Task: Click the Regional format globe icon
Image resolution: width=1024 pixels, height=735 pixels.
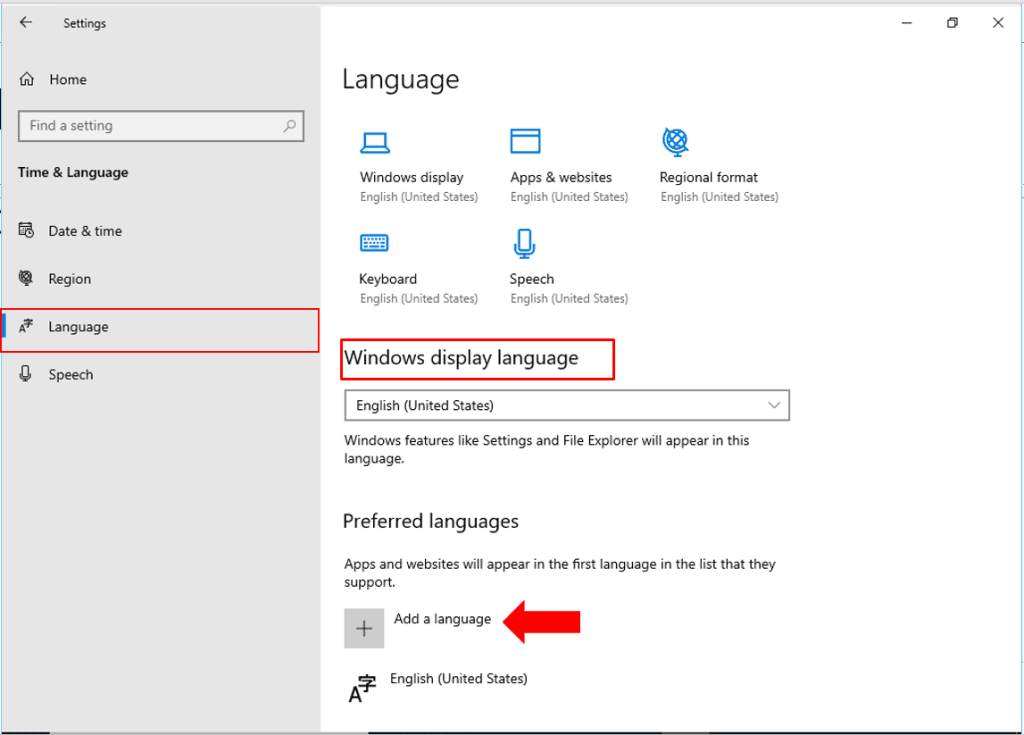Action: click(675, 141)
